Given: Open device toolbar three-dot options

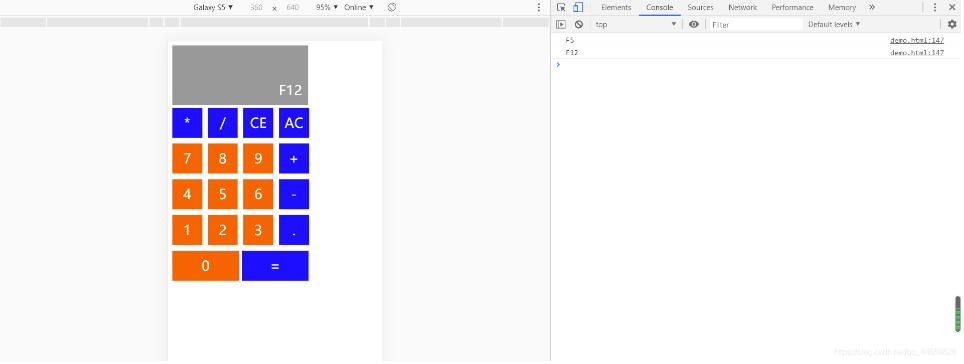Looking at the screenshot, I should click(539, 7).
